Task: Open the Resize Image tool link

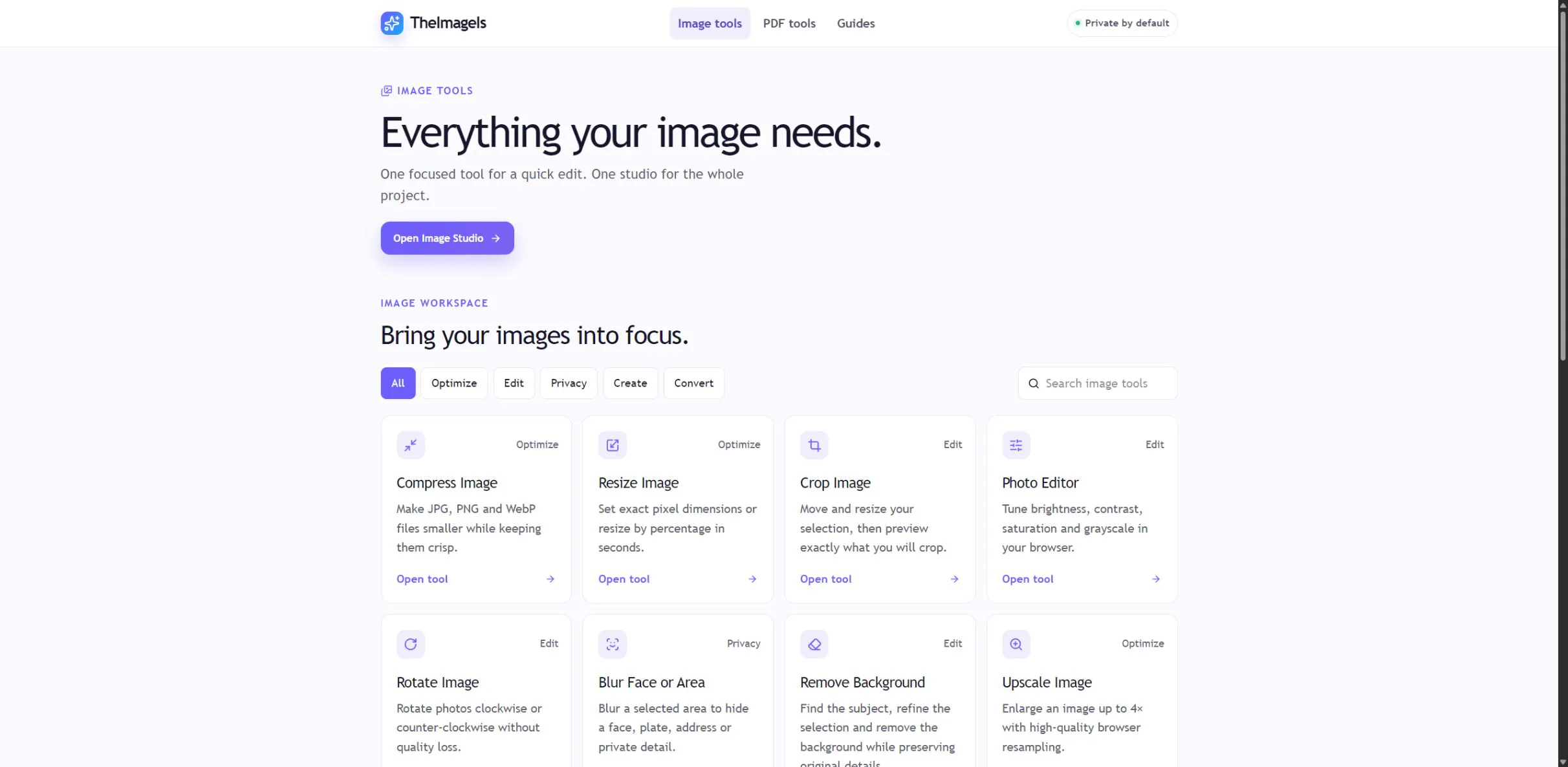Action: coord(624,579)
